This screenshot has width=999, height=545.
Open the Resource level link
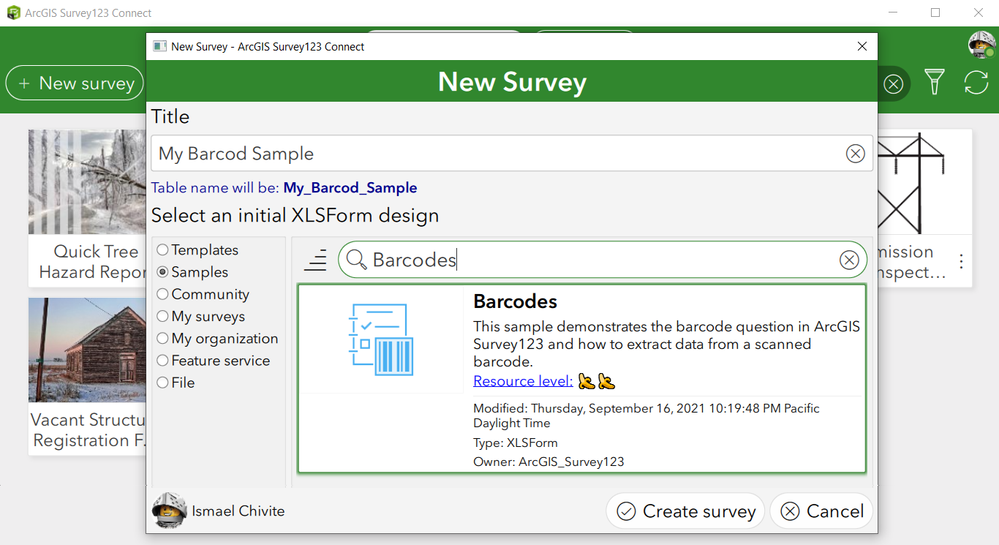tap(523, 381)
